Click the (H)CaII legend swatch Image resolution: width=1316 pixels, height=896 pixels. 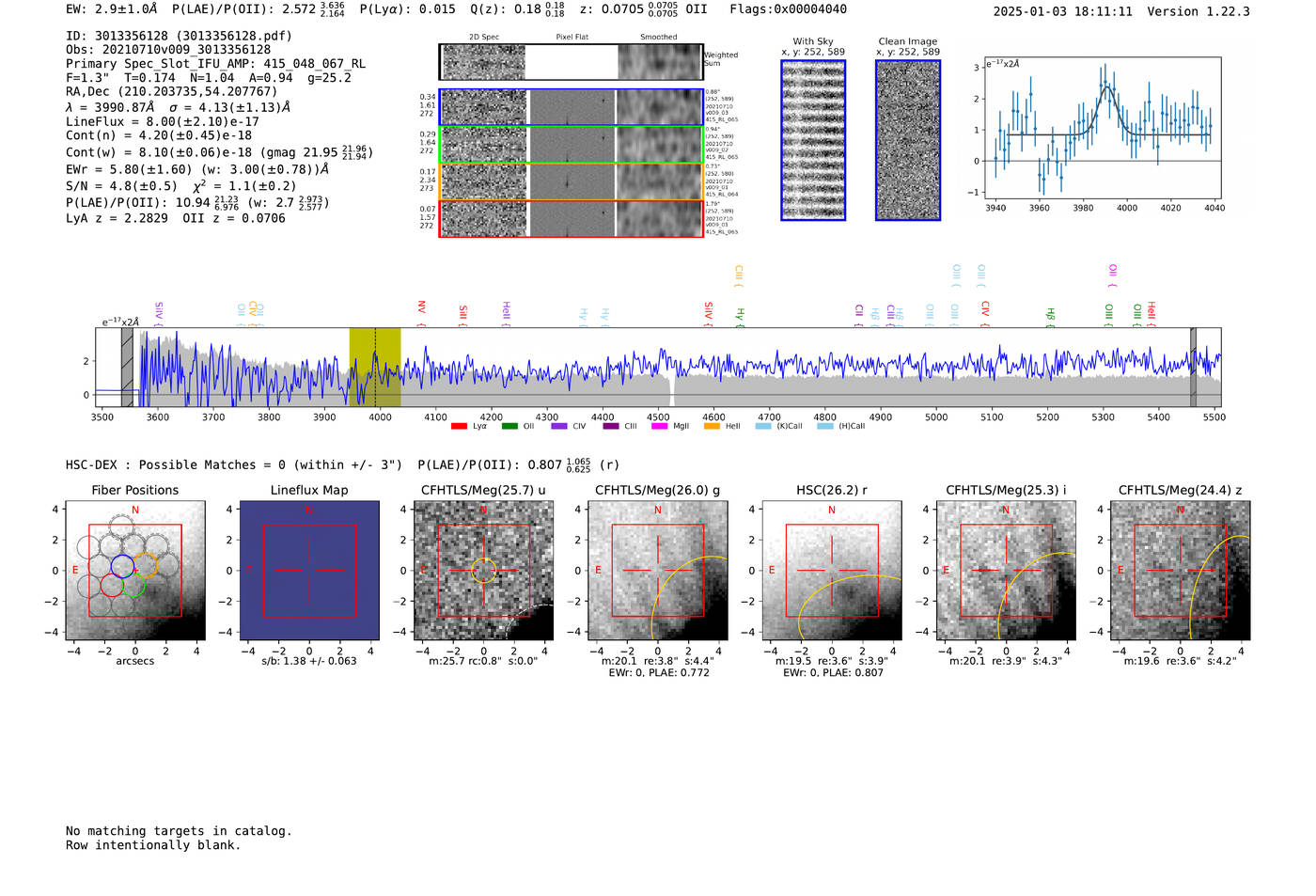point(825,426)
